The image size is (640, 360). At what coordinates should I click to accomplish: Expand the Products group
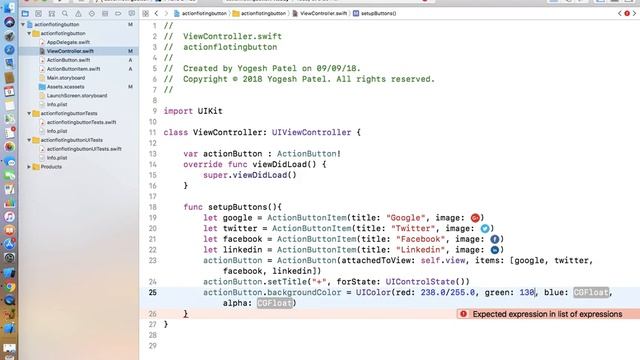(29, 167)
